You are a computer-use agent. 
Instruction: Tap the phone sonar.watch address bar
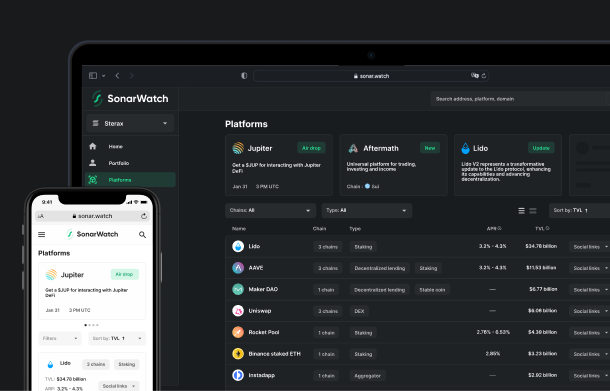tap(92, 216)
